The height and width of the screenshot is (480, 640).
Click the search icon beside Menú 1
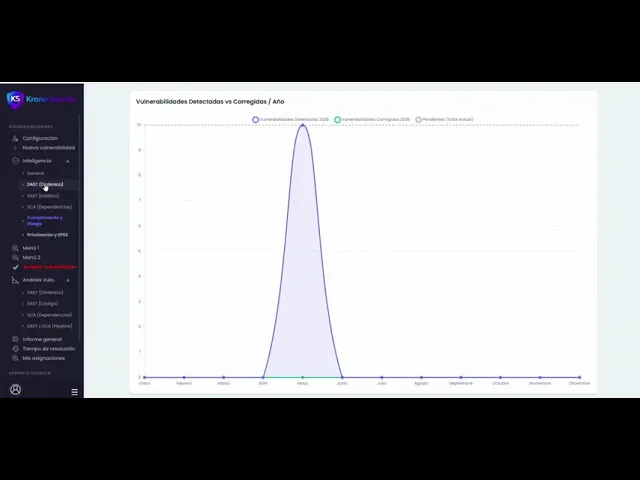tap(15, 248)
